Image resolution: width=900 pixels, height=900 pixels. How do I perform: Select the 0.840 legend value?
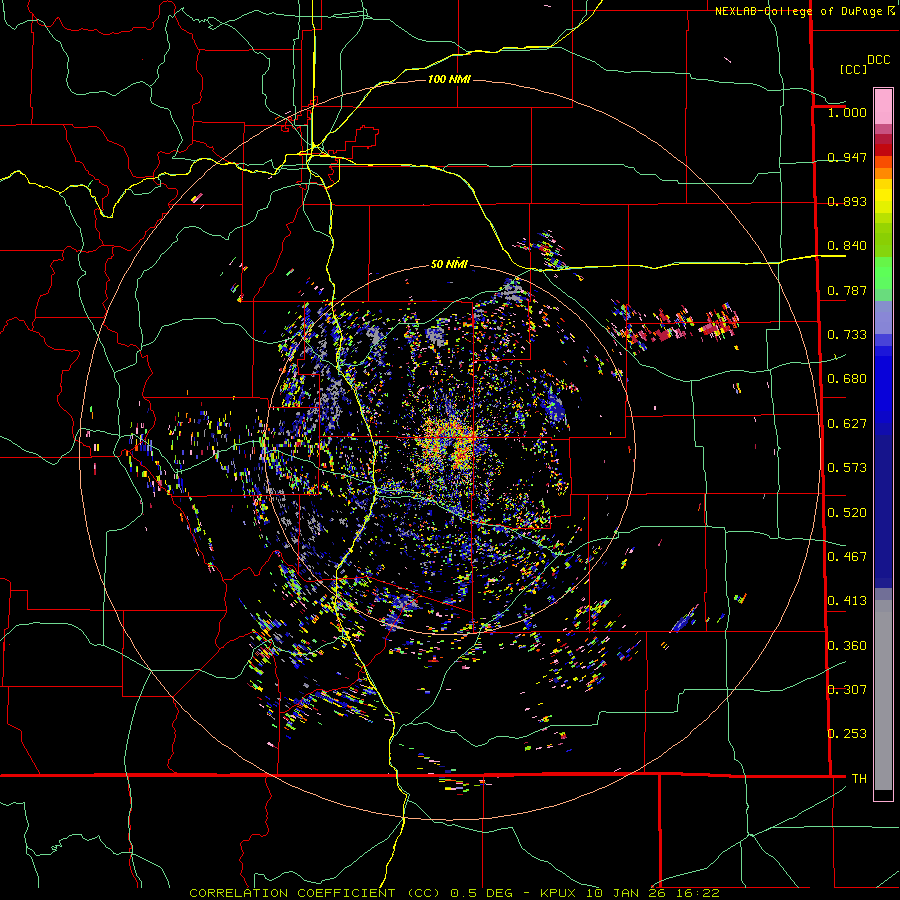(847, 246)
